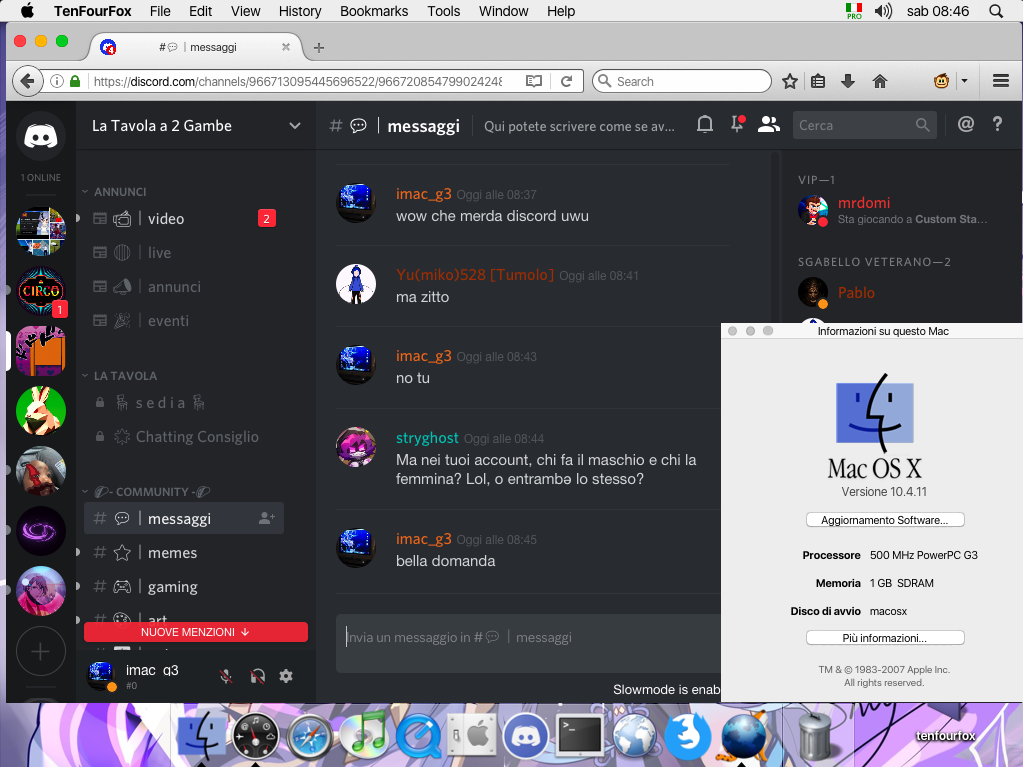Add a server with plus button

coord(40,651)
